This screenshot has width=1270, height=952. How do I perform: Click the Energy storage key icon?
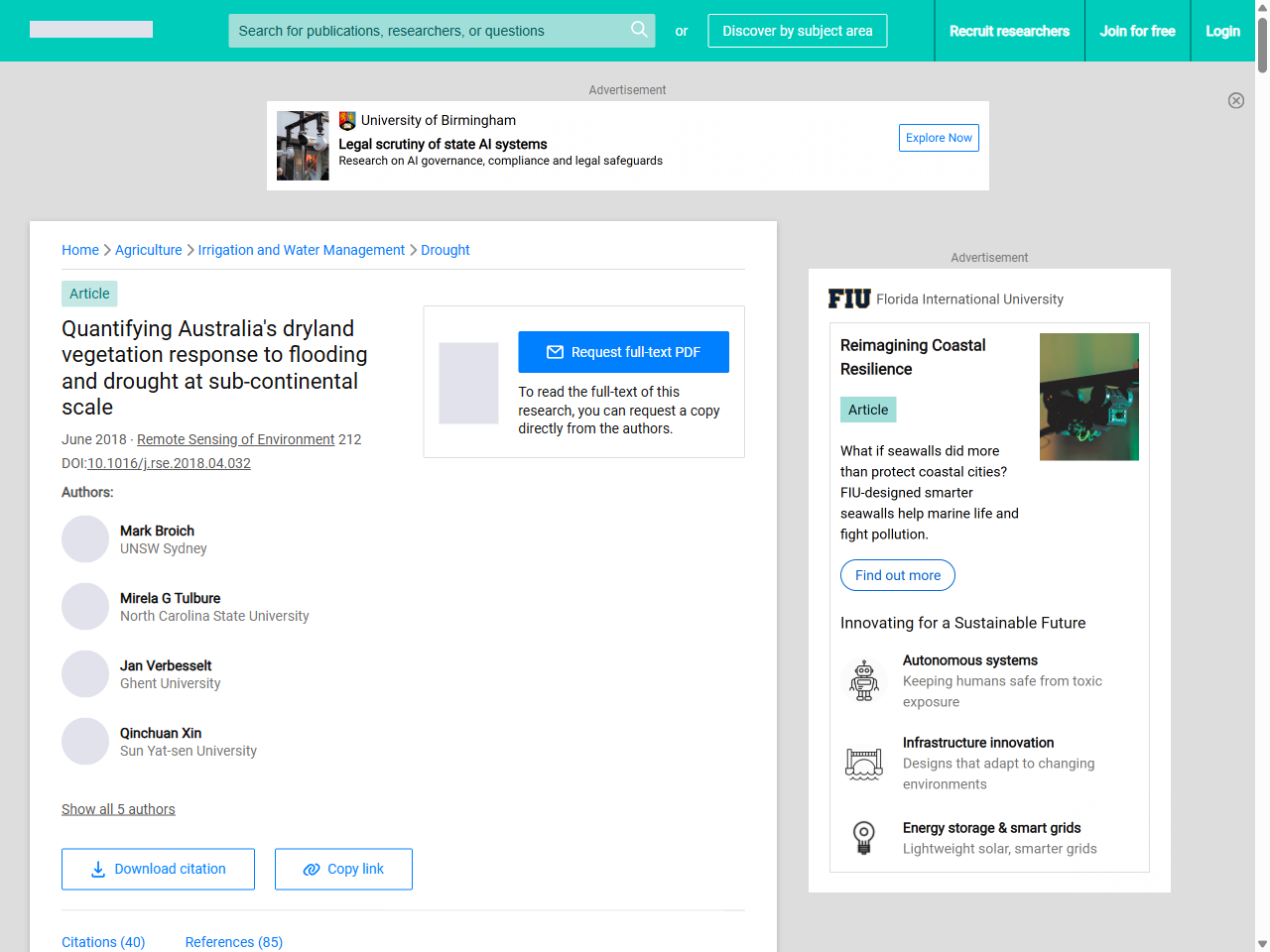864,838
